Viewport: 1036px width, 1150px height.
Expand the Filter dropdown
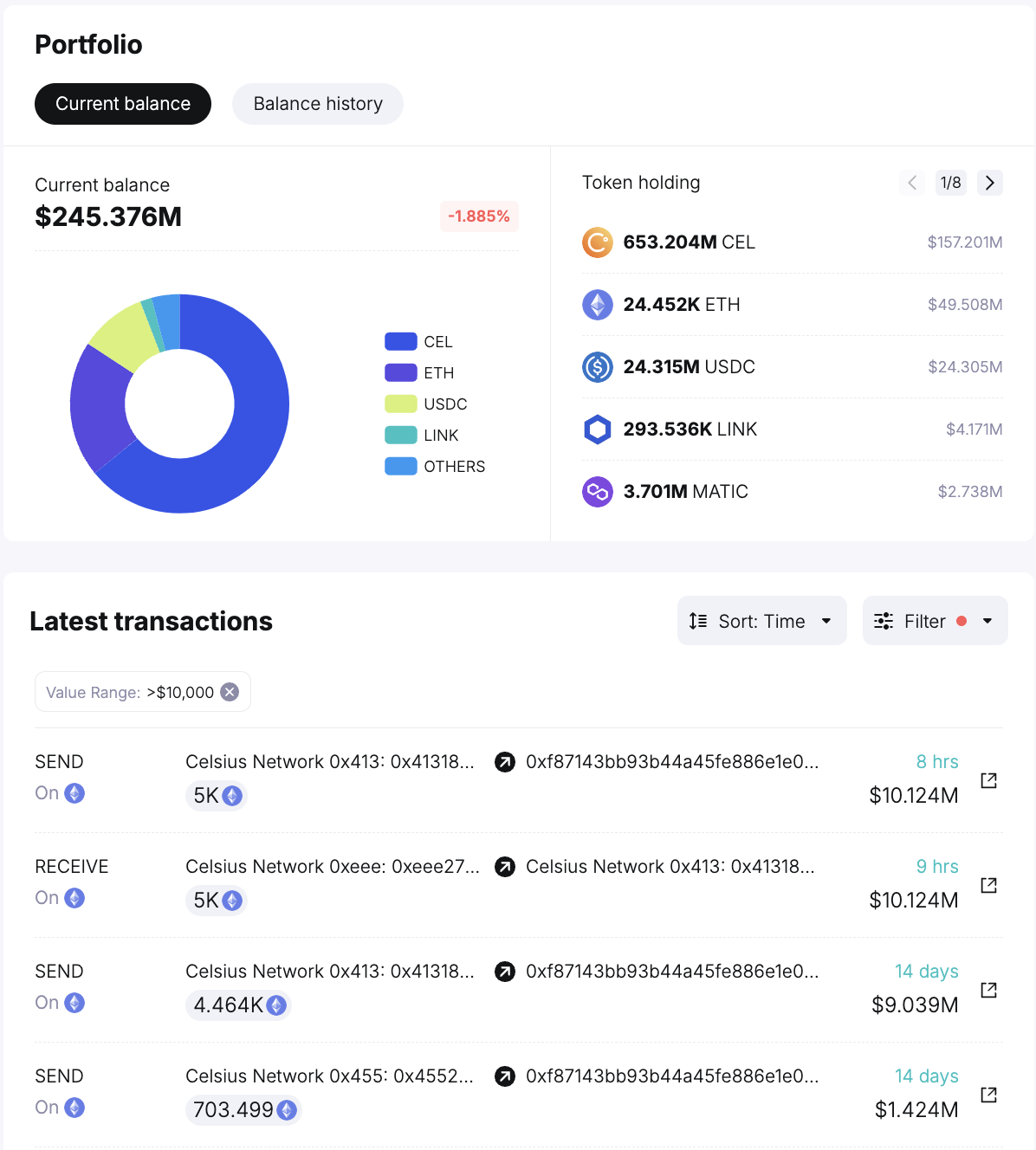coord(935,621)
